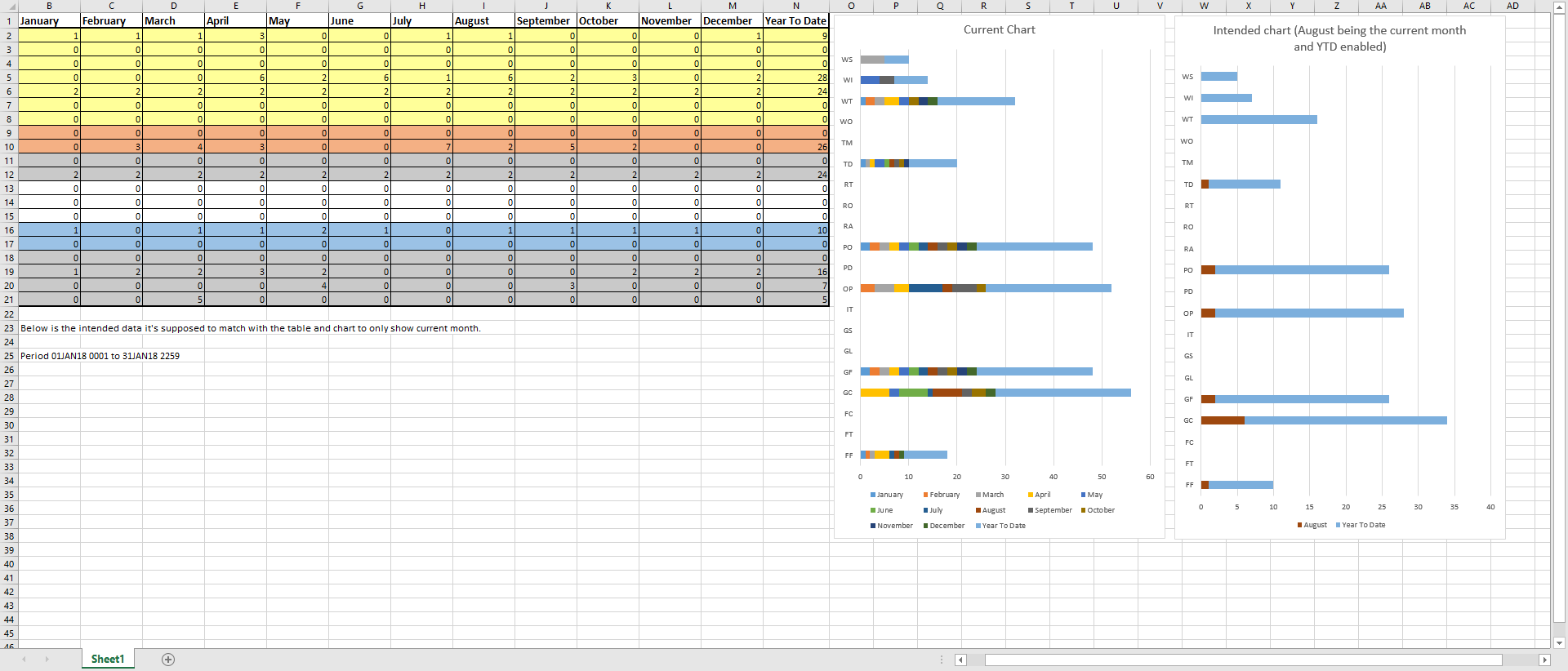Click the horizontal scrollbar left arrow
Image resolution: width=1568 pixels, height=671 pixels.
coord(961,660)
